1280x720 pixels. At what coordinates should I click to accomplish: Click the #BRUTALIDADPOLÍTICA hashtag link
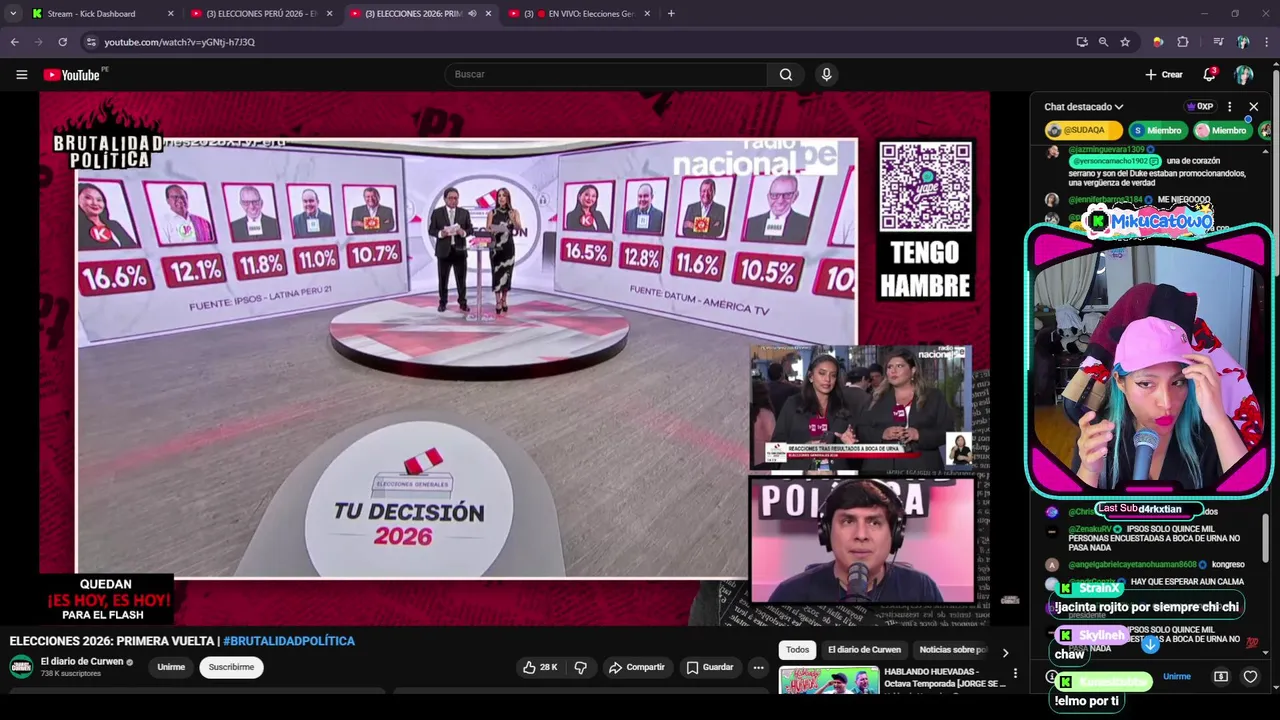click(x=289, y=641)
